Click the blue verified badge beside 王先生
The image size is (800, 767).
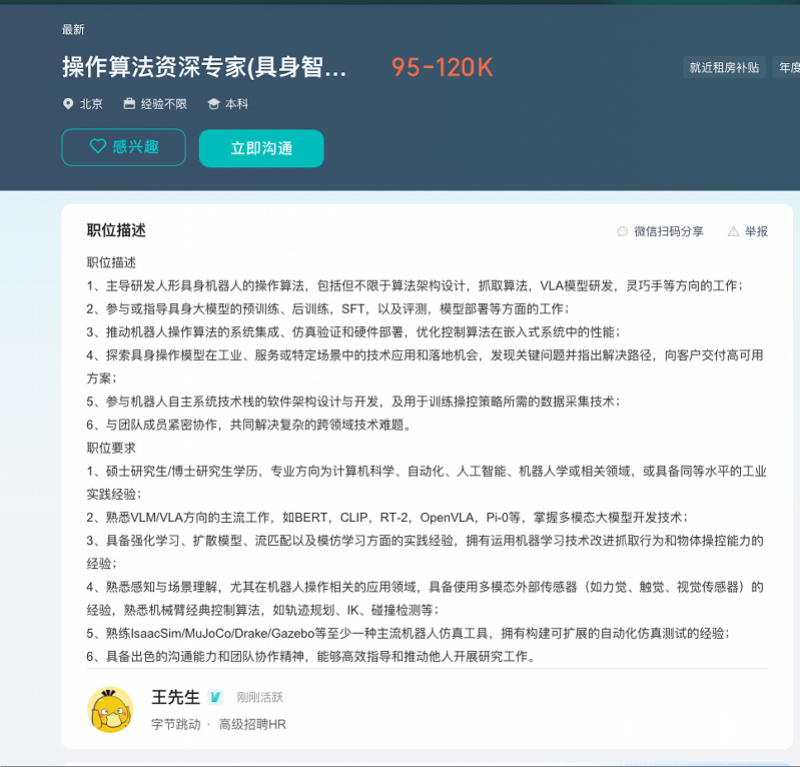[x=216, y=697]
